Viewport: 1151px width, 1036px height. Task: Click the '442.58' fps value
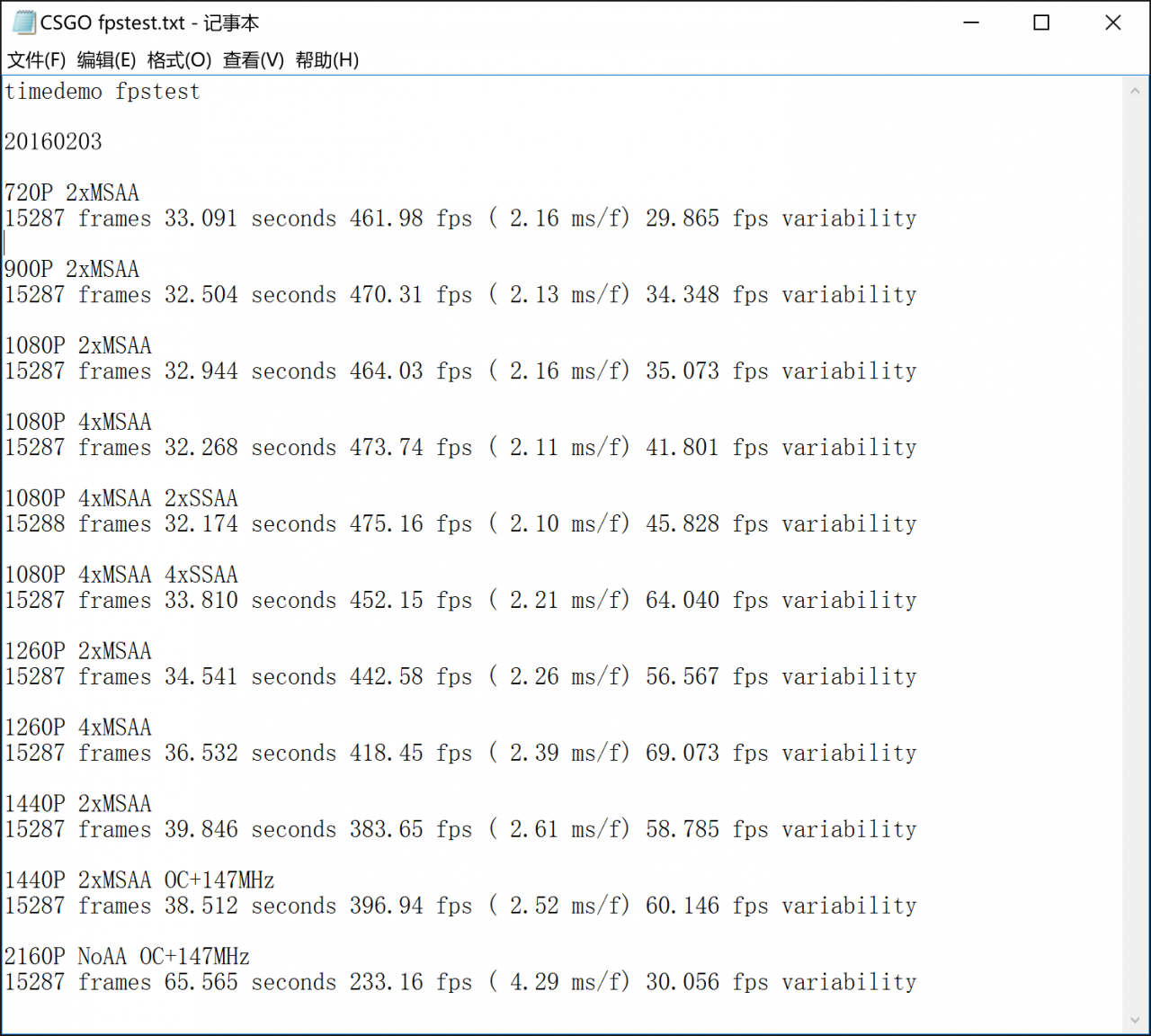(386, 677)
